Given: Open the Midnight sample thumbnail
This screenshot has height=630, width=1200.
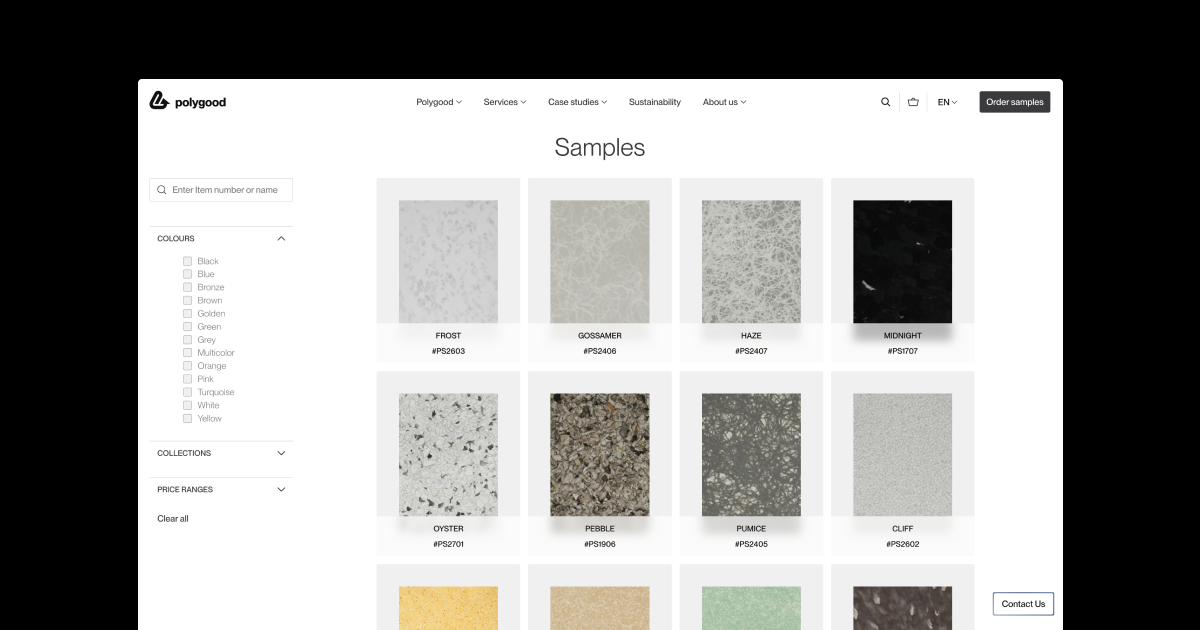Looking at the screenshot, I should click(x=903, y=261).
